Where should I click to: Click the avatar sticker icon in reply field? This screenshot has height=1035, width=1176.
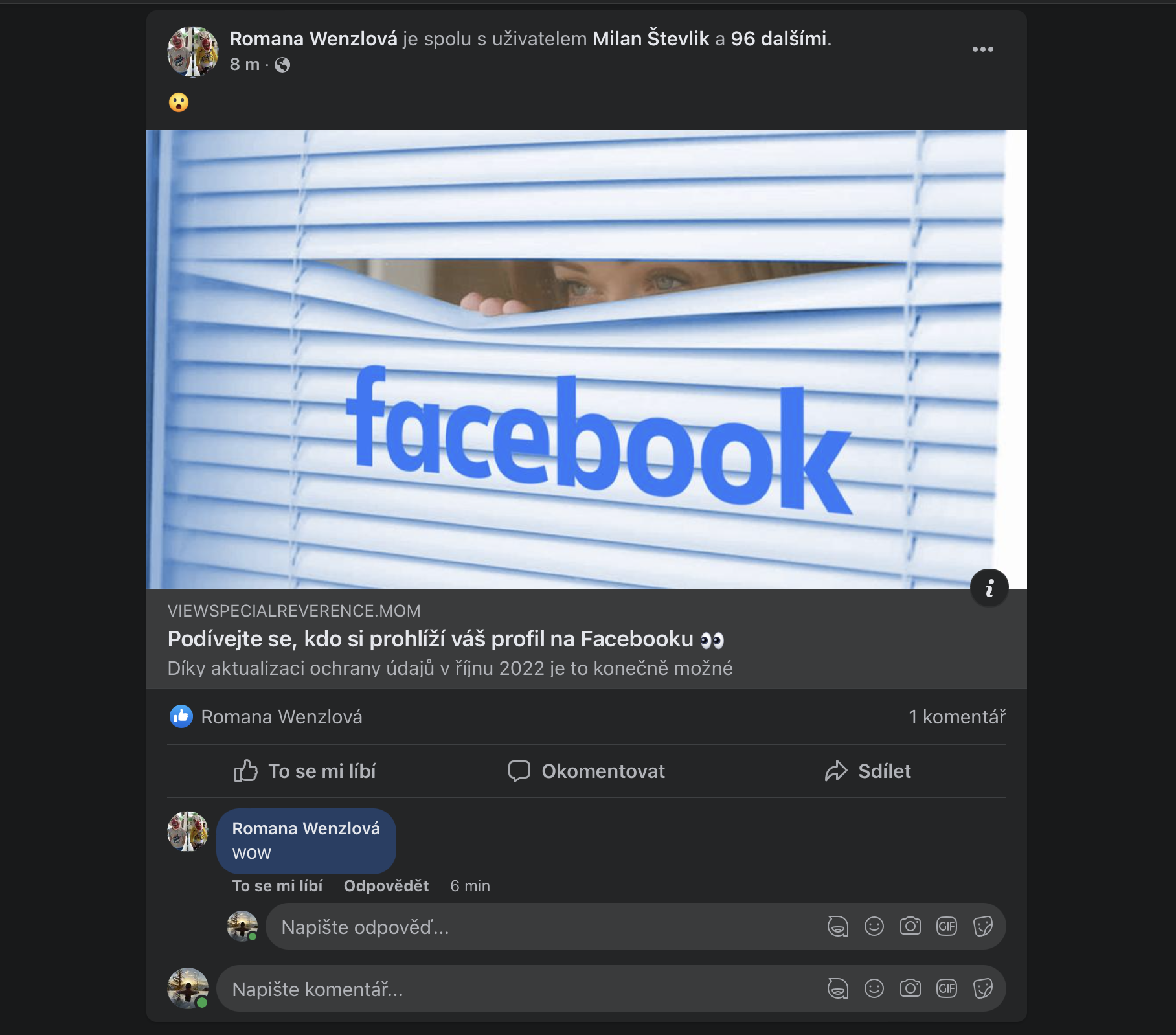pyautogui.click(x=837, y=927)
